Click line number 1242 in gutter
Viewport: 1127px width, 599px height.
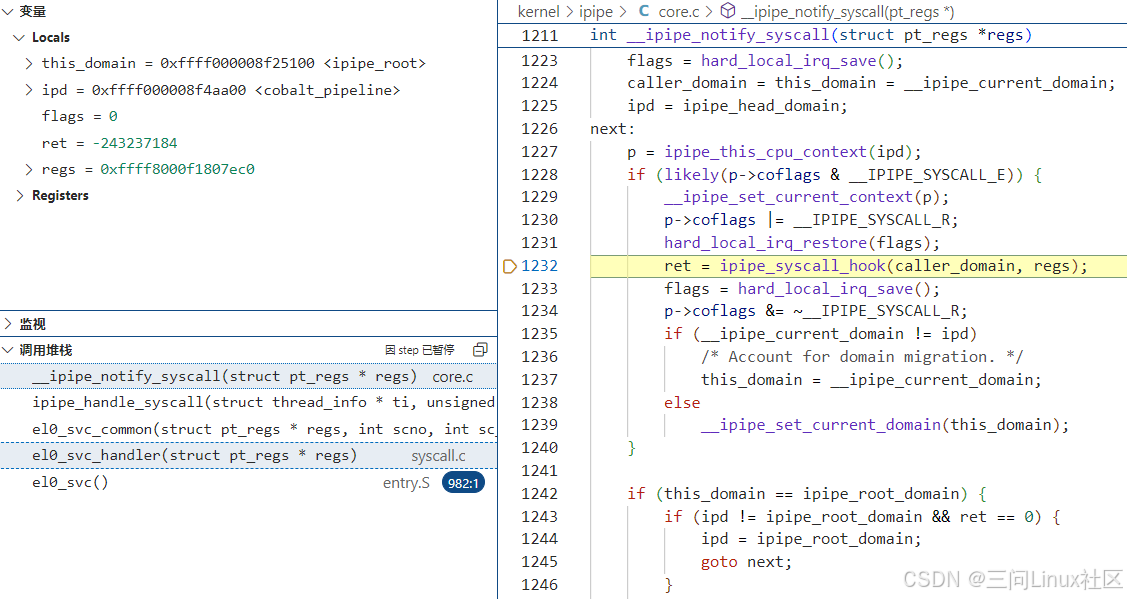[x=540, y=494]
